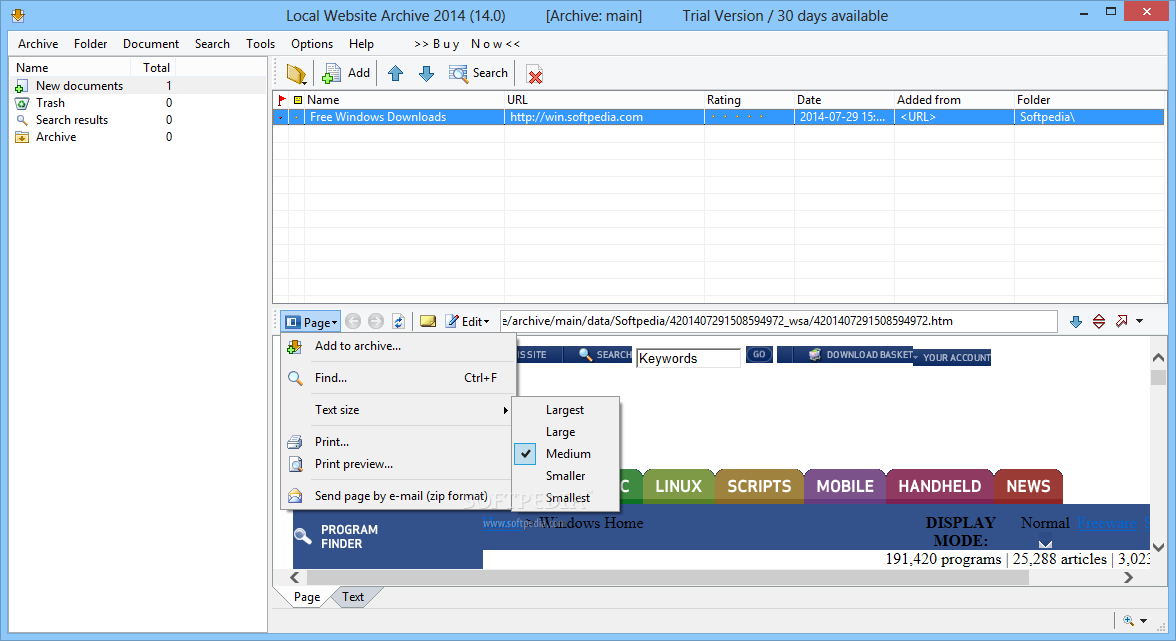
Task: Set text size to Smaller
Action: tap(566, 475)
